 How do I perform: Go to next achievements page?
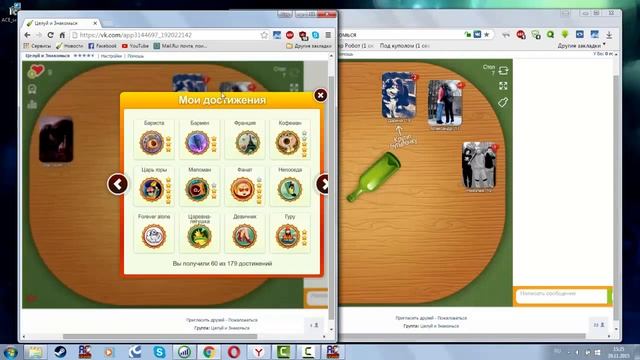(x=323, y=184)
